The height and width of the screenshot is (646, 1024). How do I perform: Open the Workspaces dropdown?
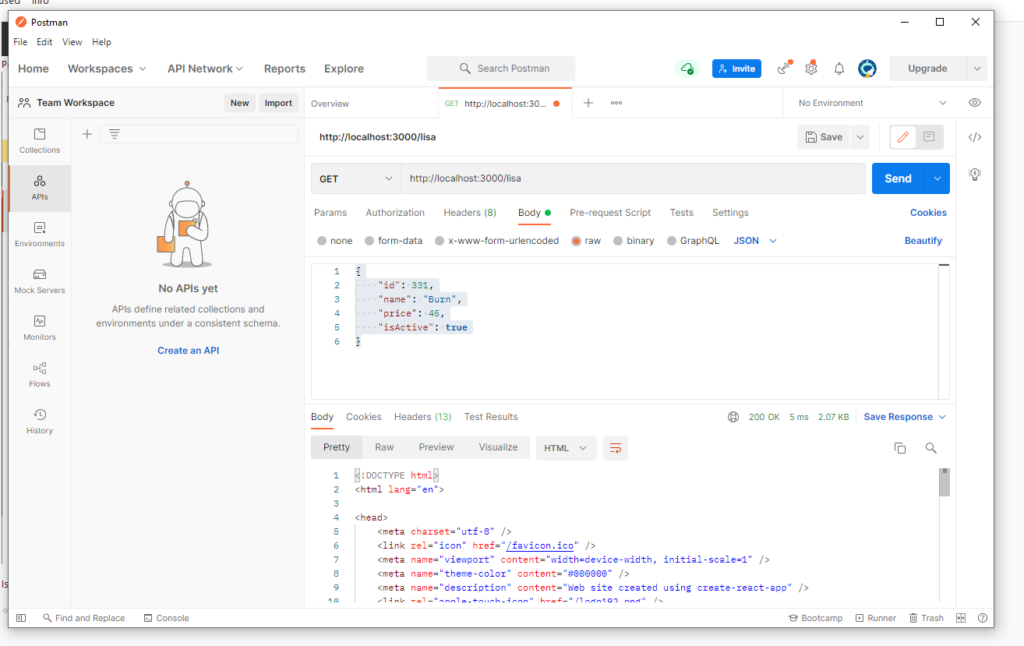click(x=106, y=69)
